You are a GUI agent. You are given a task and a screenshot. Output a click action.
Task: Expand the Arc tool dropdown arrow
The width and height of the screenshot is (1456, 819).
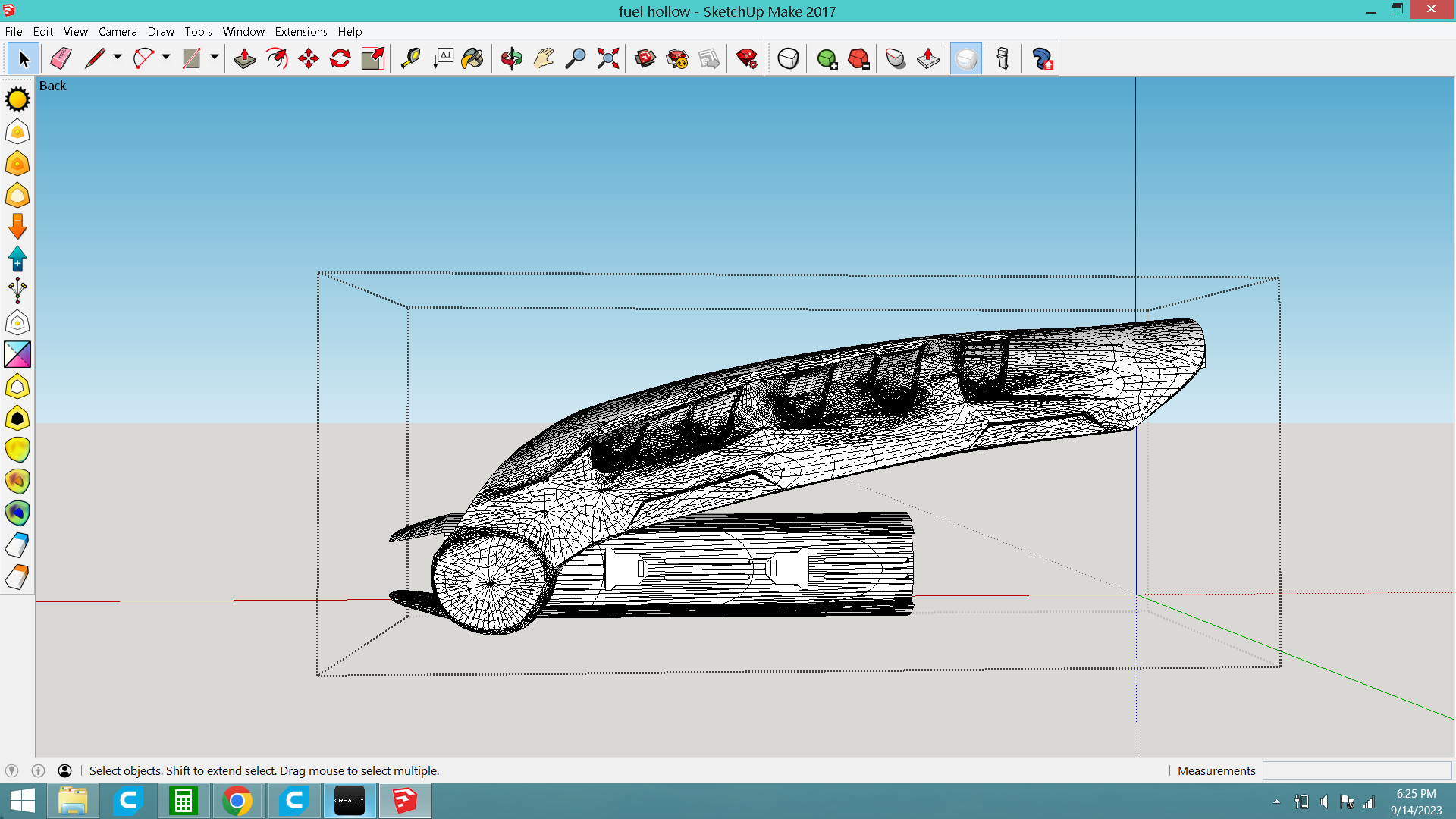(x=166, y=57)
